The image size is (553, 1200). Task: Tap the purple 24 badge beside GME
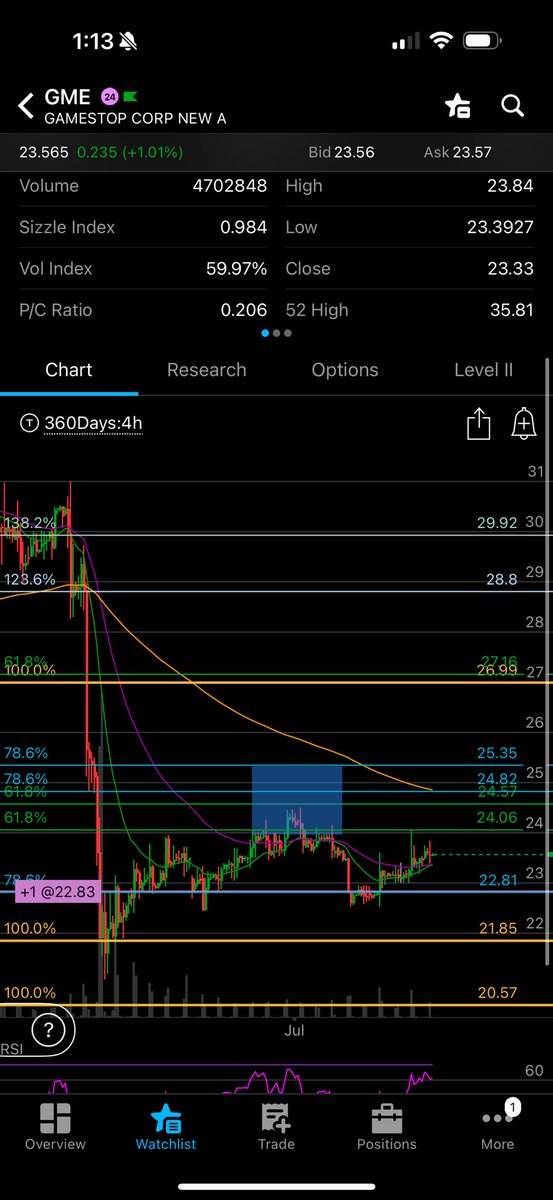[x=110, y=97]
